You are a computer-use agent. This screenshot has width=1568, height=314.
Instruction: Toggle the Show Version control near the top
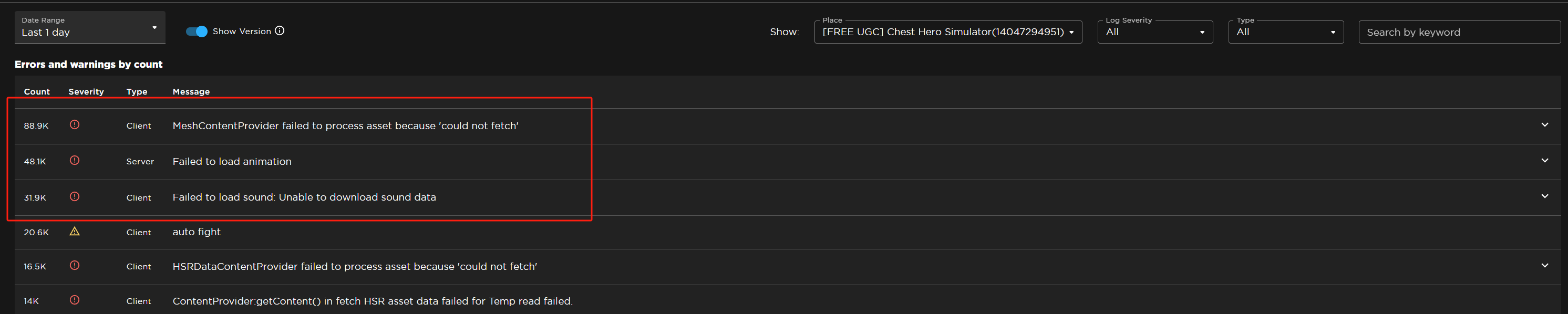click(196, 30)
